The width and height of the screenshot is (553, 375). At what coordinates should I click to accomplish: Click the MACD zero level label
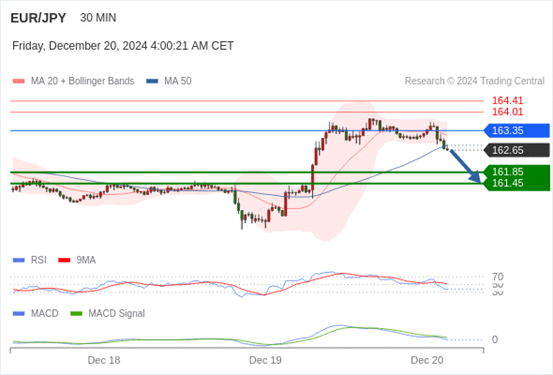[x=495, y=340]
